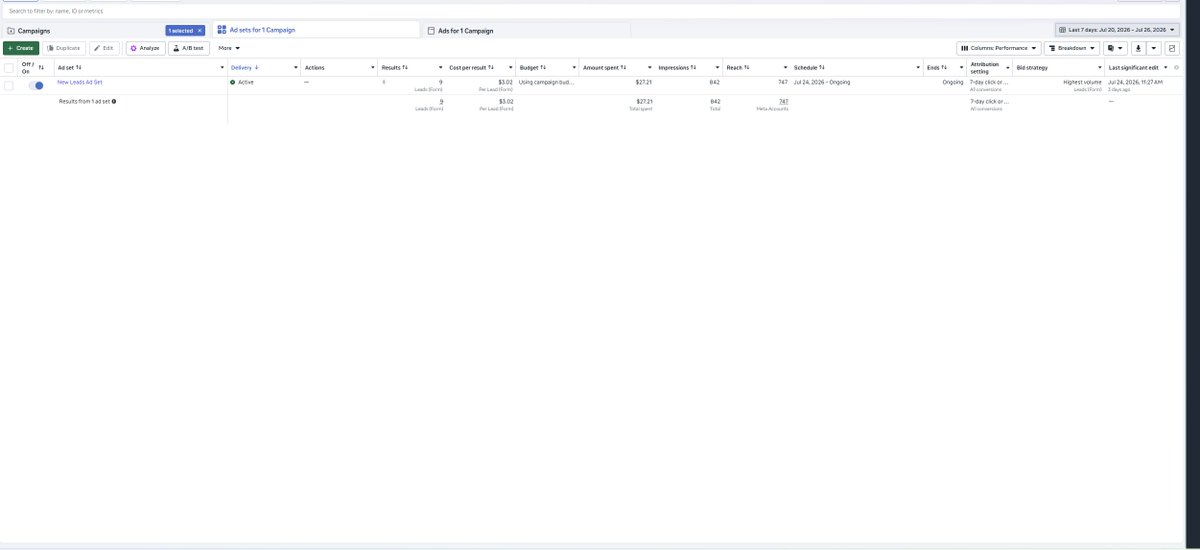
Task: Sort by the Delivery column
Action: click(x=245, y=67)
